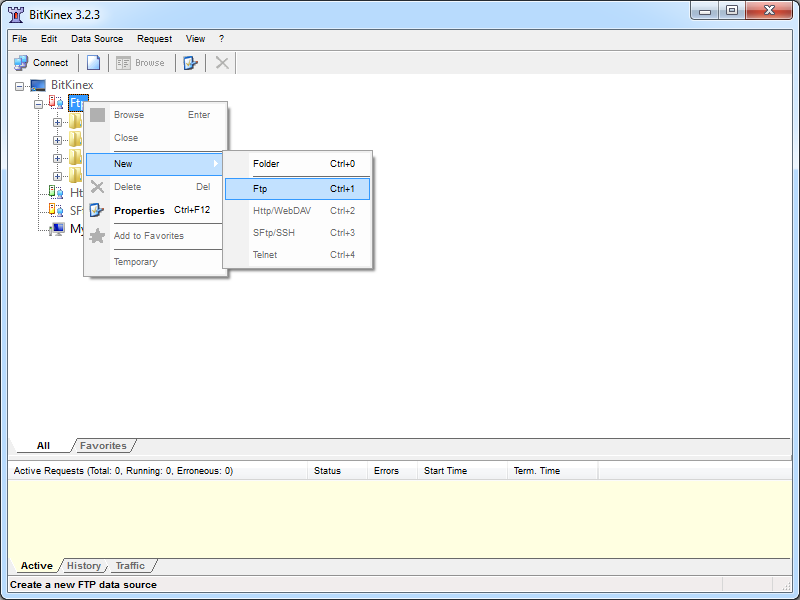
Task: Click the Properties icon in the context menu
Action: tap(97, 211)
